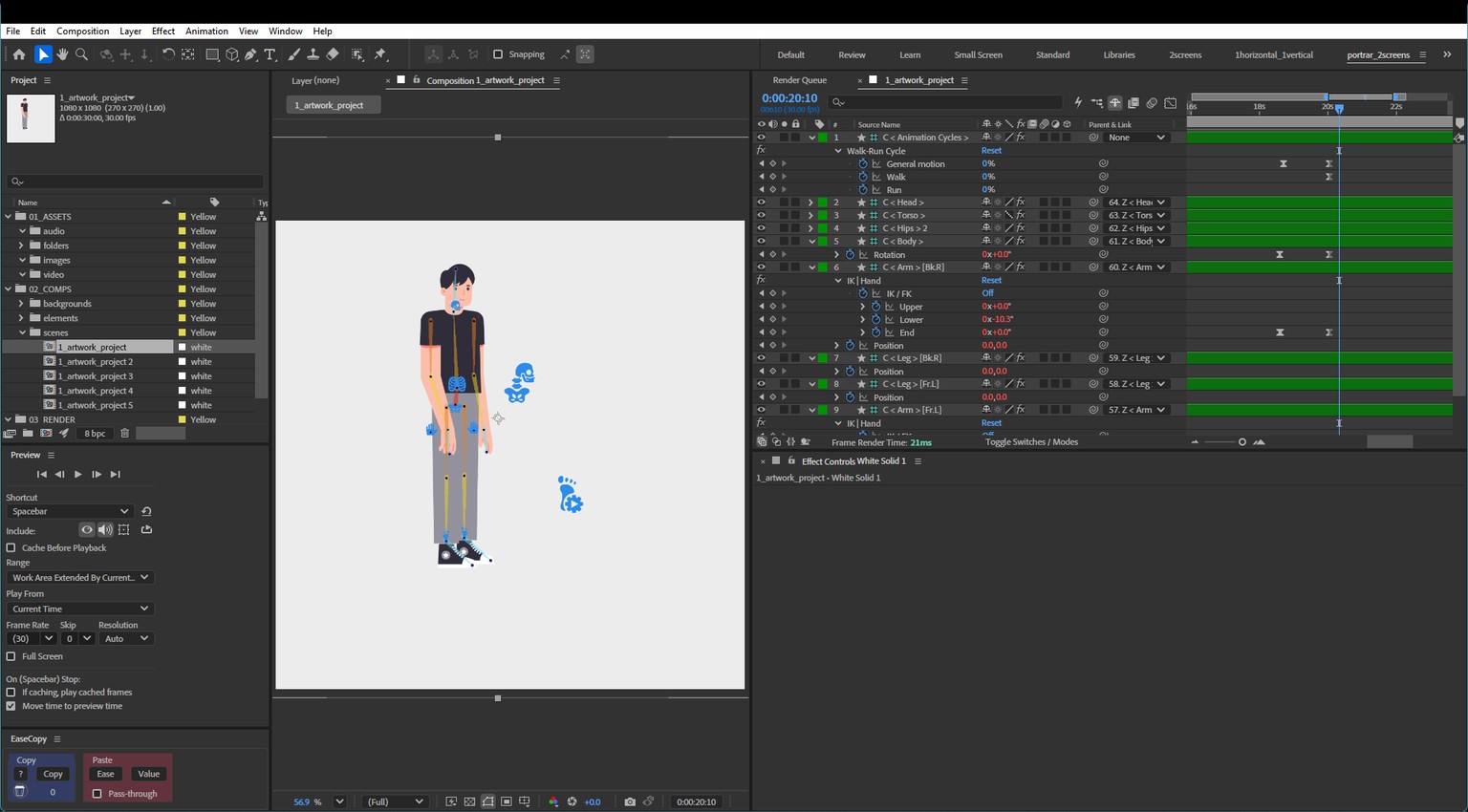1468x812 pixels.
Task: Open the Effect menu
Action: pos(163,32)
